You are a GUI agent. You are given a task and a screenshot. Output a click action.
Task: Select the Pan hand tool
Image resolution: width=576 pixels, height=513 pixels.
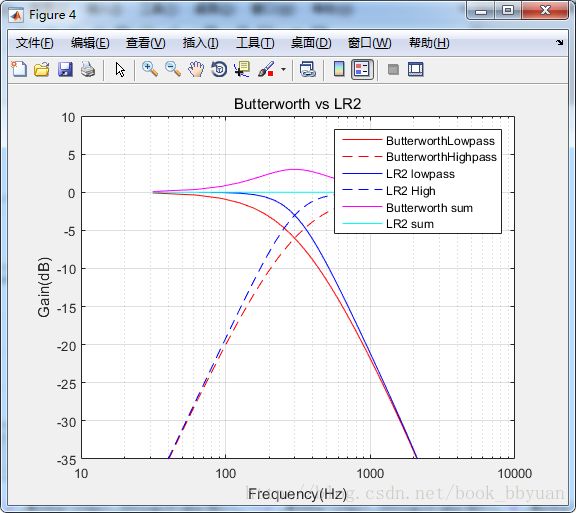[196, 69]
